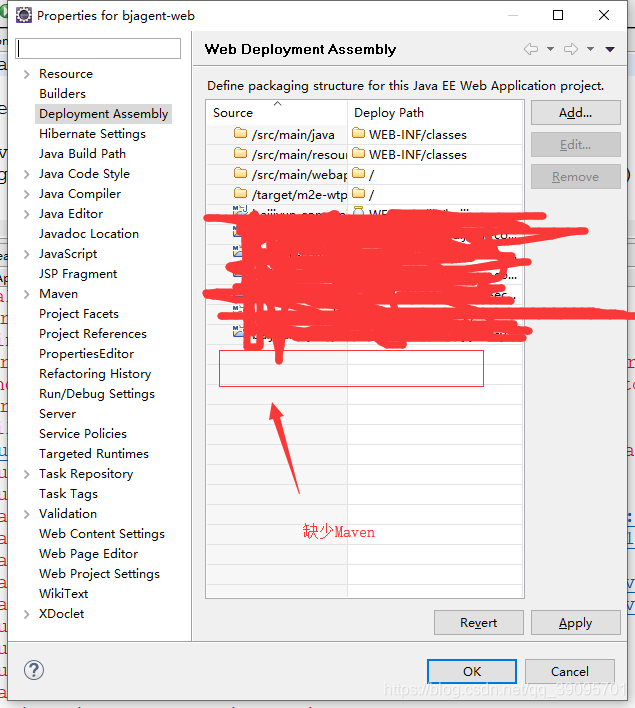Expand the Maven tree node

coord(27,294)
